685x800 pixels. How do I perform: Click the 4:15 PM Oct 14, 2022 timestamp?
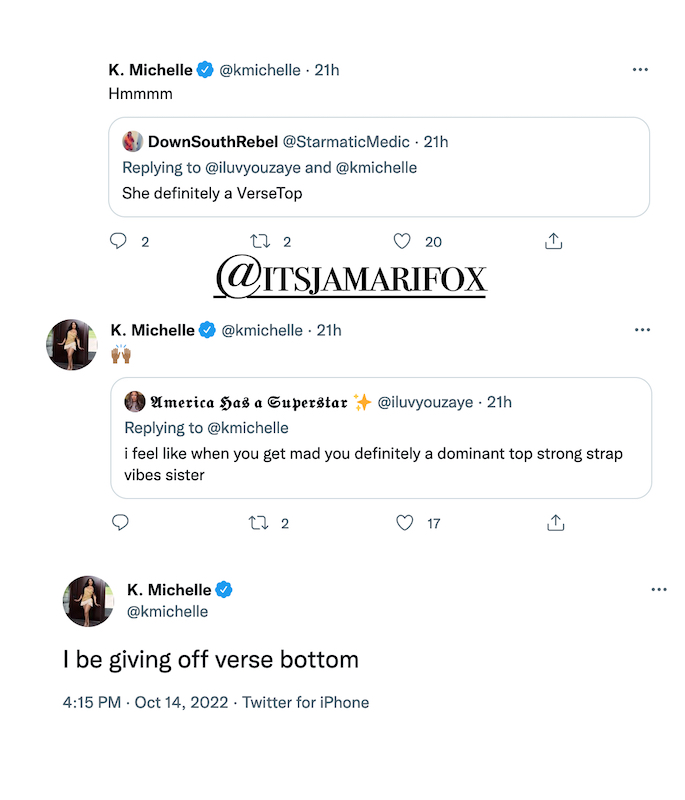145,702
